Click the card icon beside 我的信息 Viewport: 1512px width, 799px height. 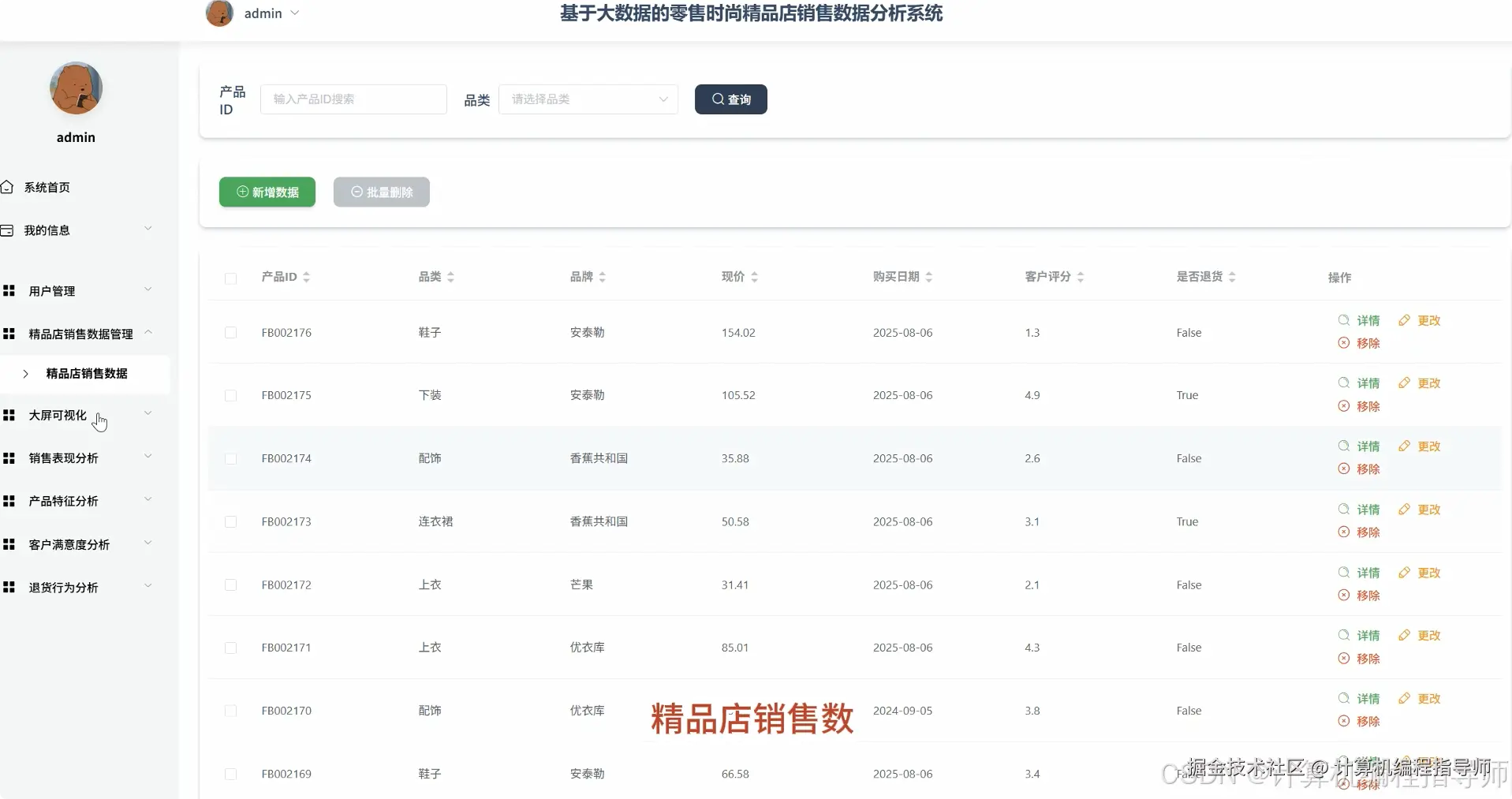point(9,230)
